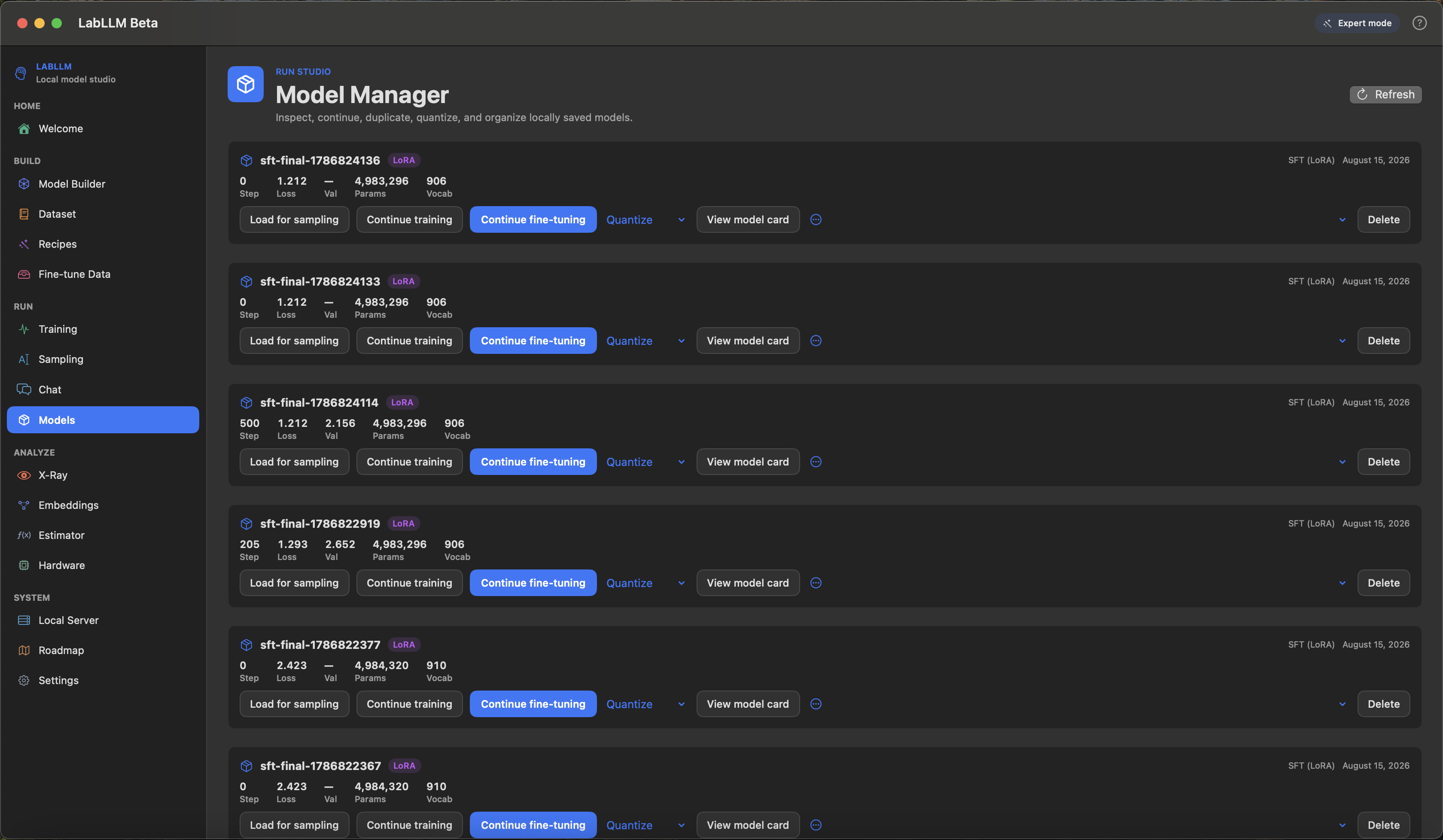This screenshot has width=1443, height=840.
Task: Load sft-final-1786822919 for sampling
Action: coord(294,583)
